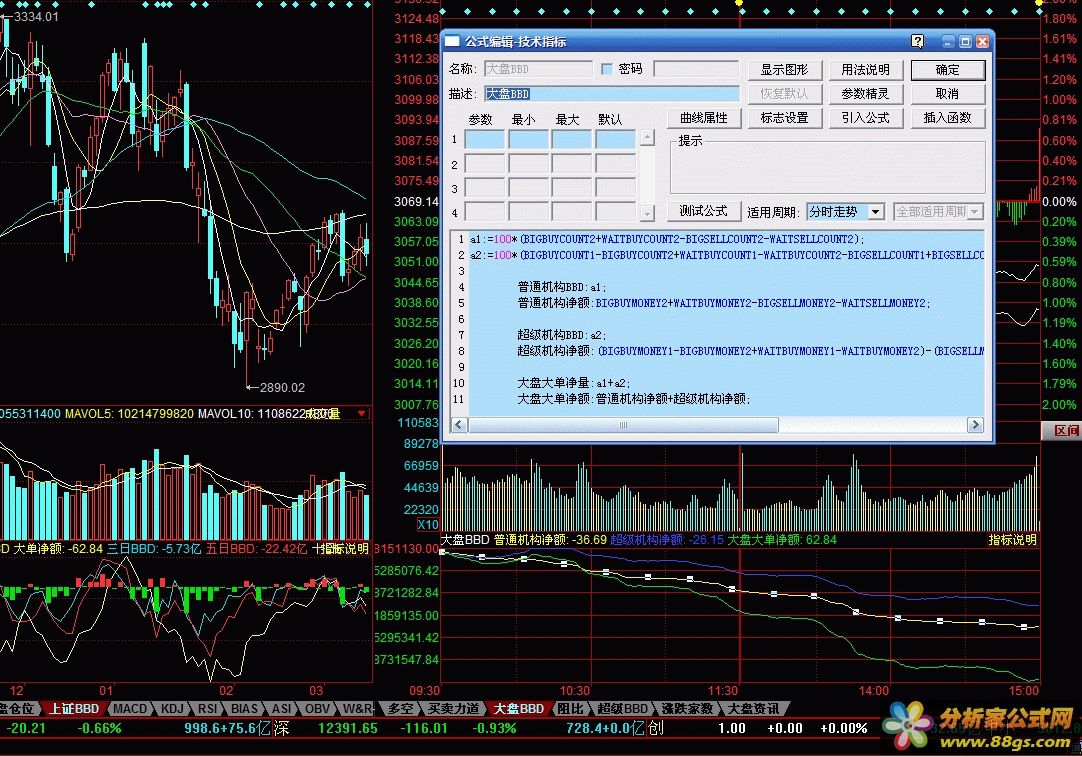The height and width of the screenshot is (757, 1082).
Task: Click code editor horizontal scroll left arrow
Action: tap(459, 424)
